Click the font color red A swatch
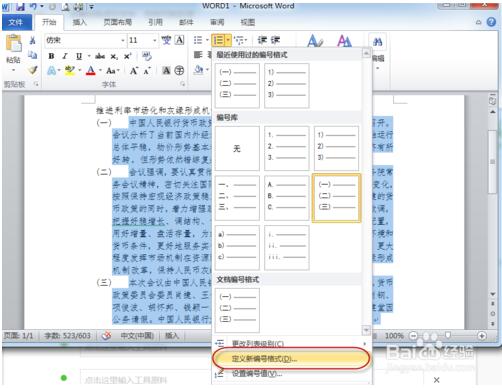 [91, 71]
